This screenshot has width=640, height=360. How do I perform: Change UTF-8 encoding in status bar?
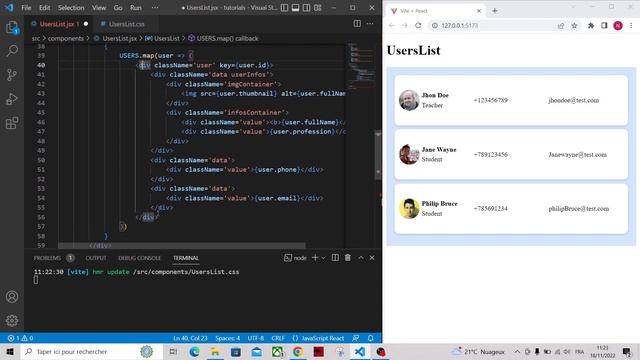256,338
